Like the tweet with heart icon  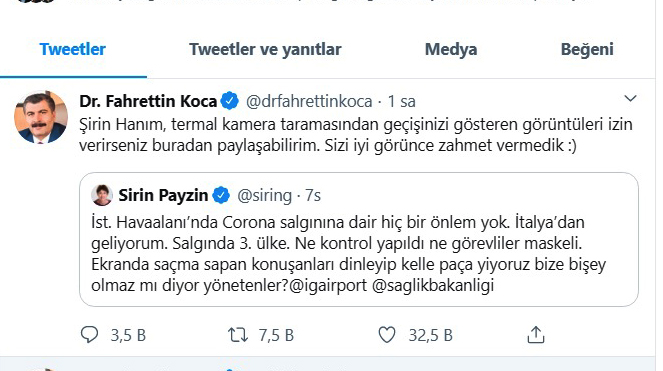coord(387,335)
